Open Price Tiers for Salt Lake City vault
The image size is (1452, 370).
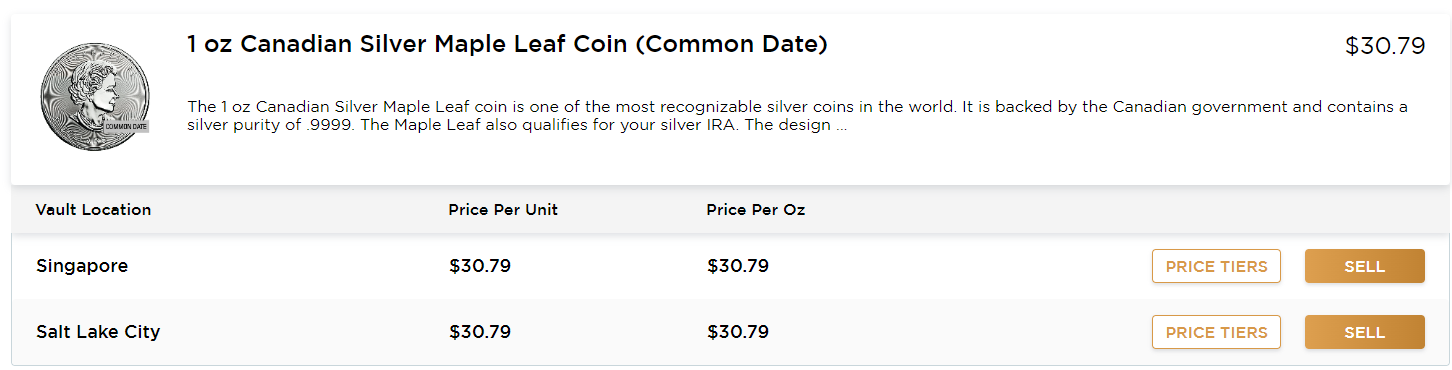click(x=1216, y=332)
